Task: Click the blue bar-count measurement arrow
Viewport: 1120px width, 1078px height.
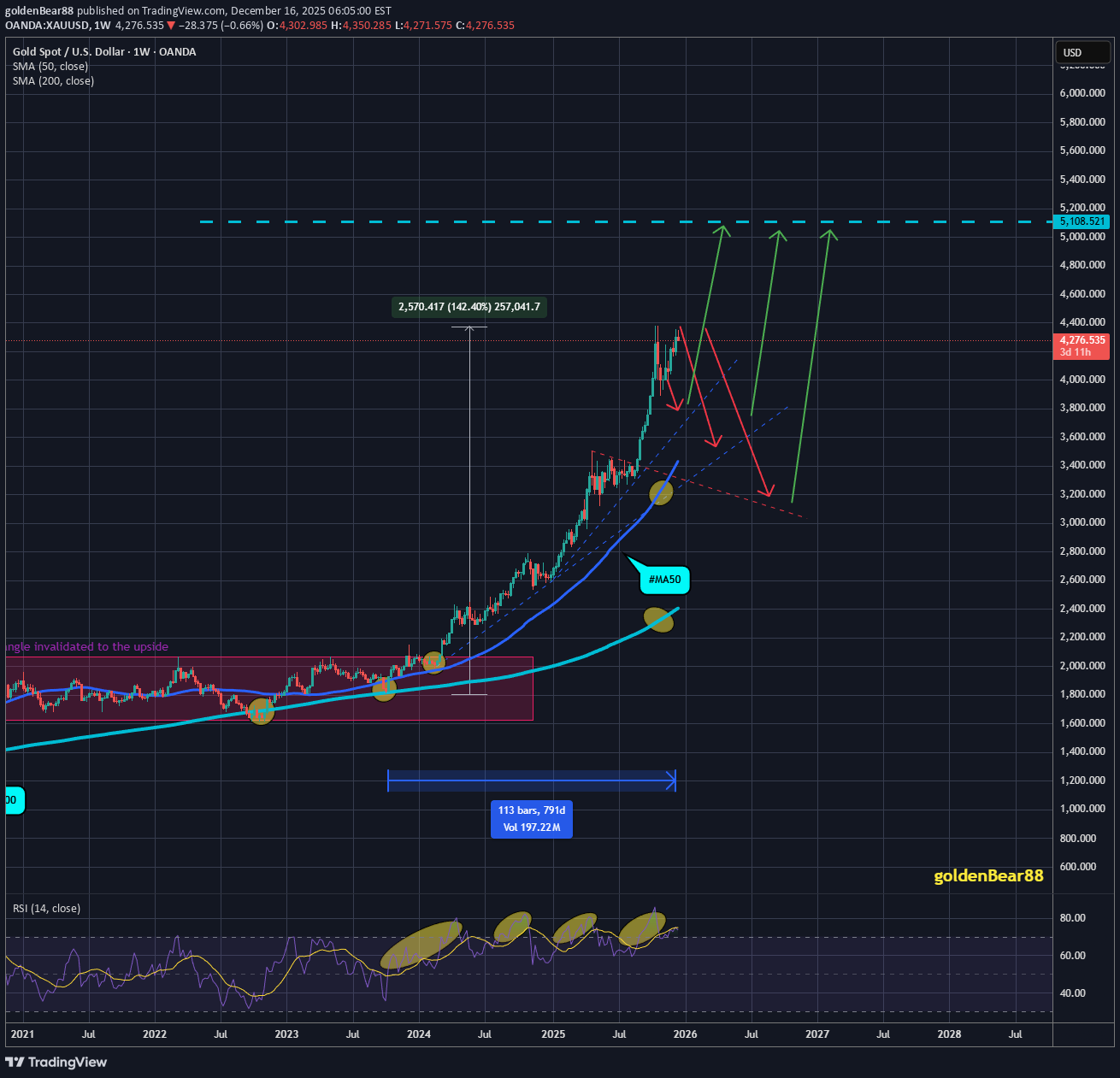Action: click(x=530, y=780)
